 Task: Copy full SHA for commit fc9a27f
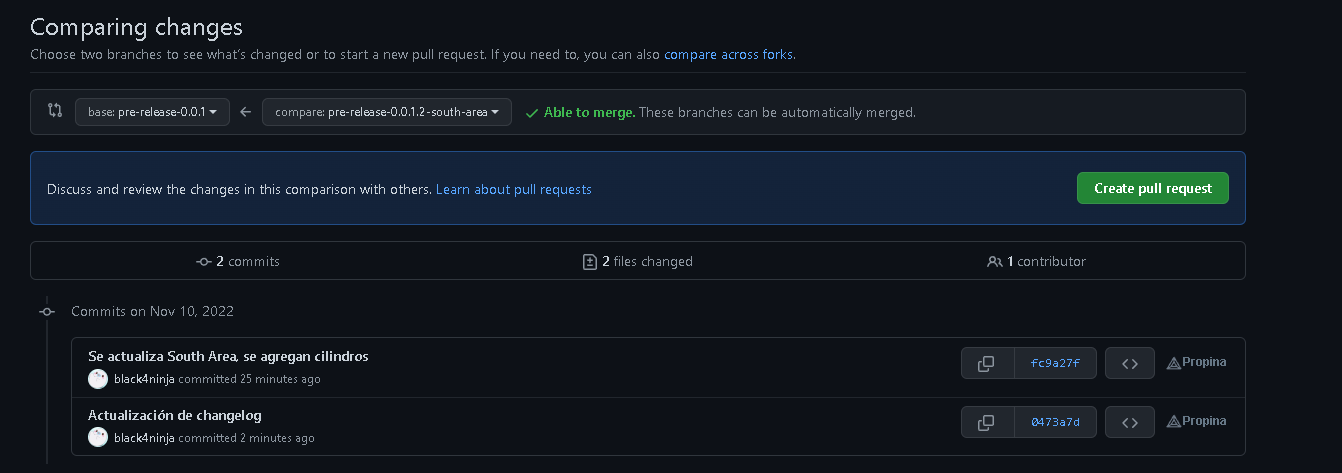986,363
